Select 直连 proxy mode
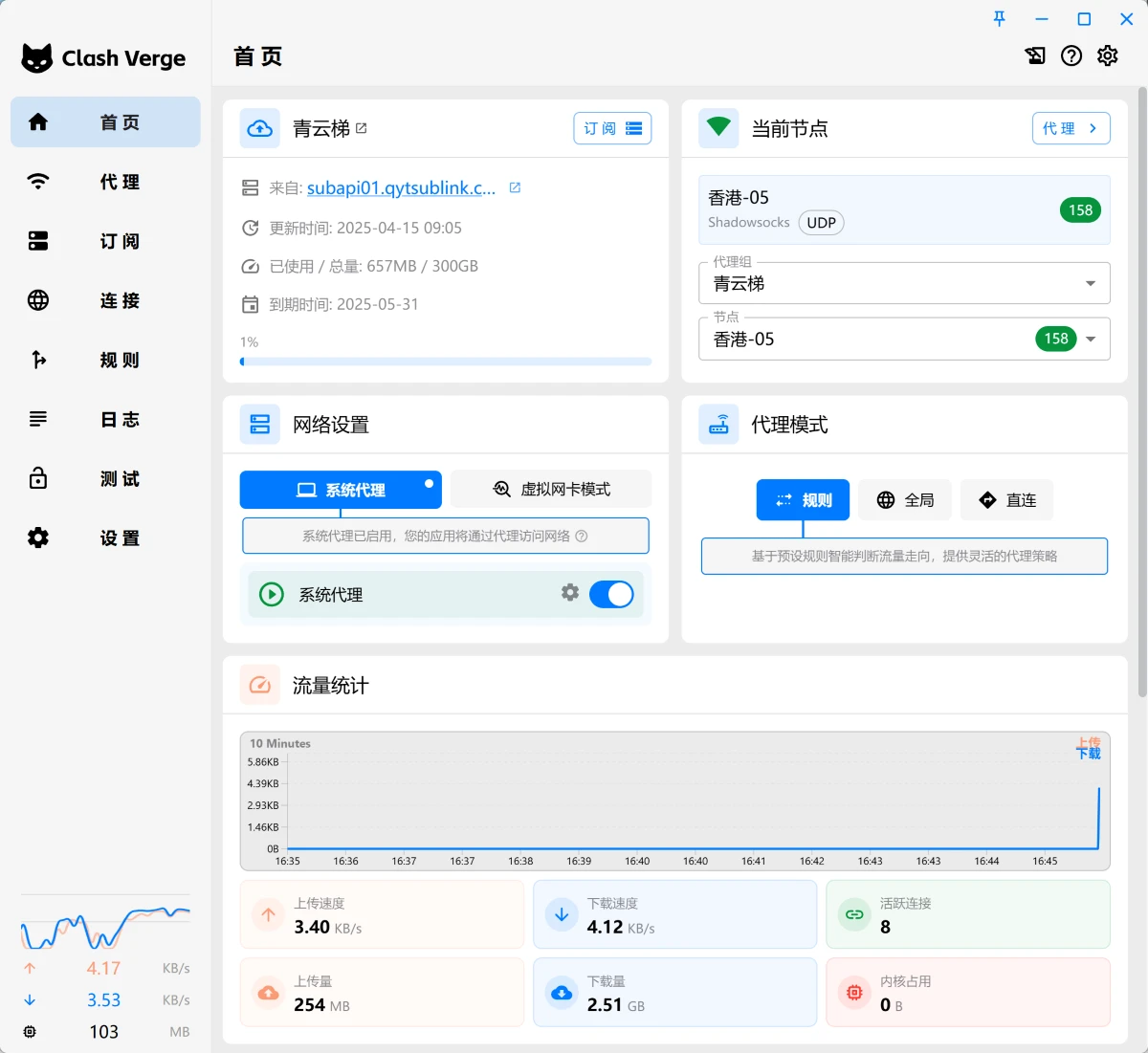 [1007, 500]
